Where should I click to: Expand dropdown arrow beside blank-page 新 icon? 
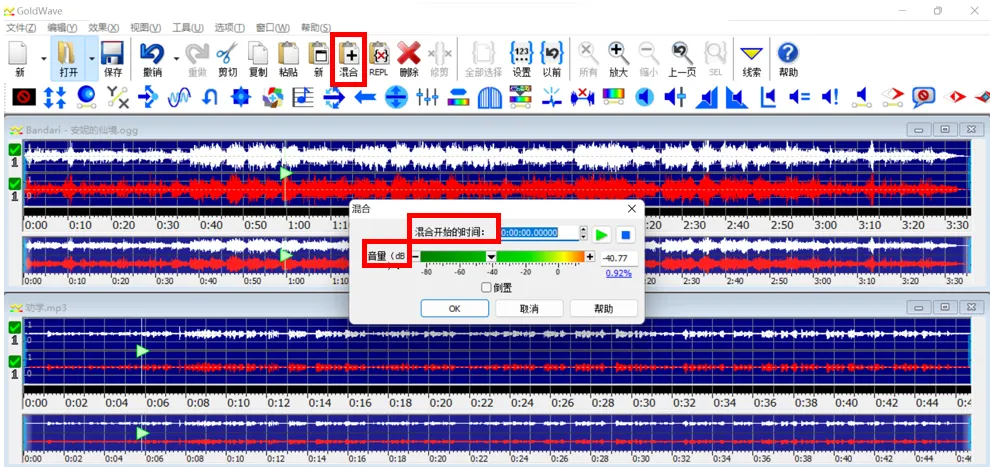pos(44,58)
